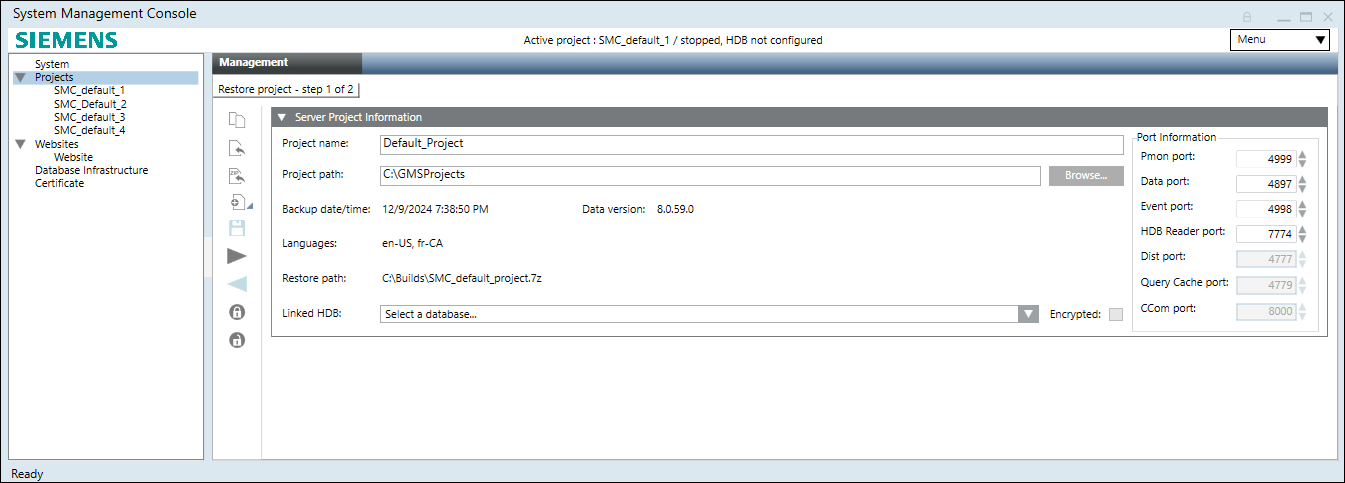Click the upper padlock icon in toolbar
This screenshot has height=483, width=1345.
(237, 312)
